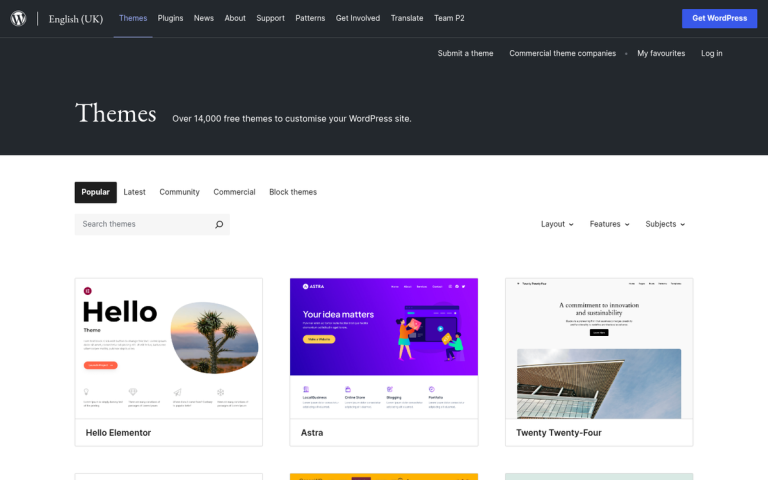Image resolution: width=768 pixels, height=480 pixels.
Task: Open the News nav link
Action: coord(204,18)
